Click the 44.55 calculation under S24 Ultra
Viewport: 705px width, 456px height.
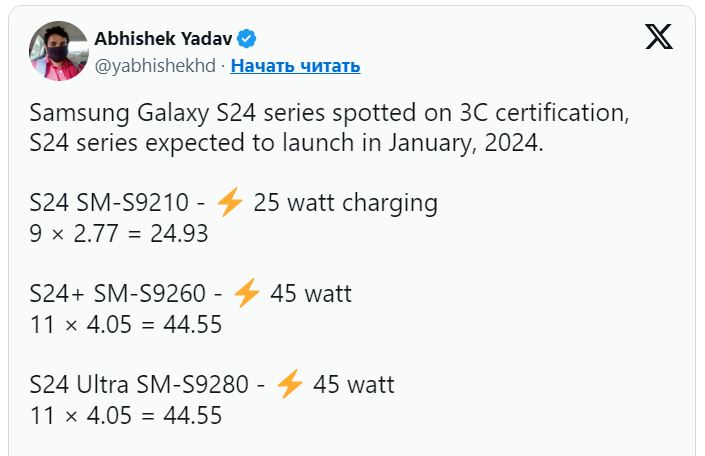125,415
